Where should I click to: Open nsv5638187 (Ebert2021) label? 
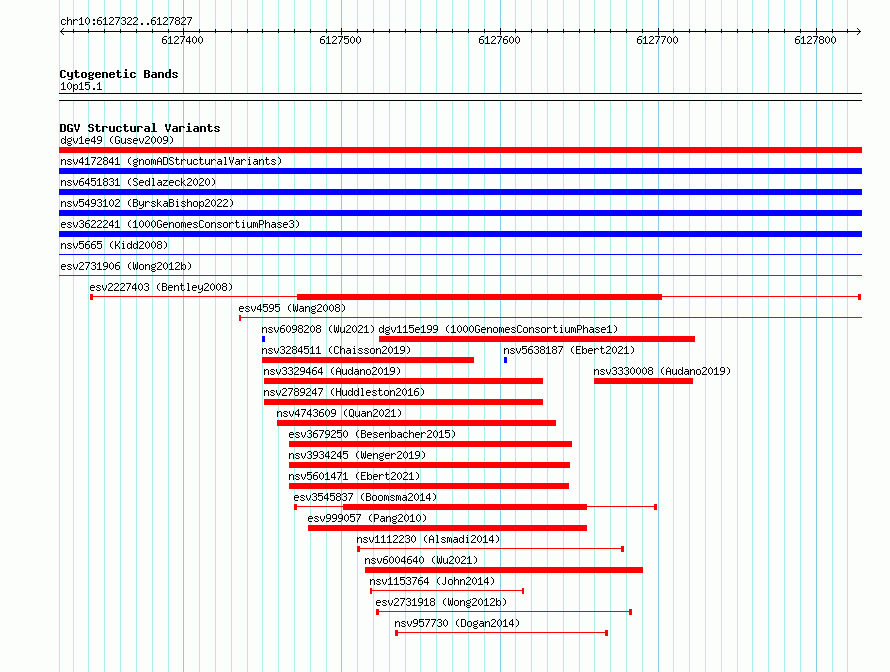click(x=569, y=350)
